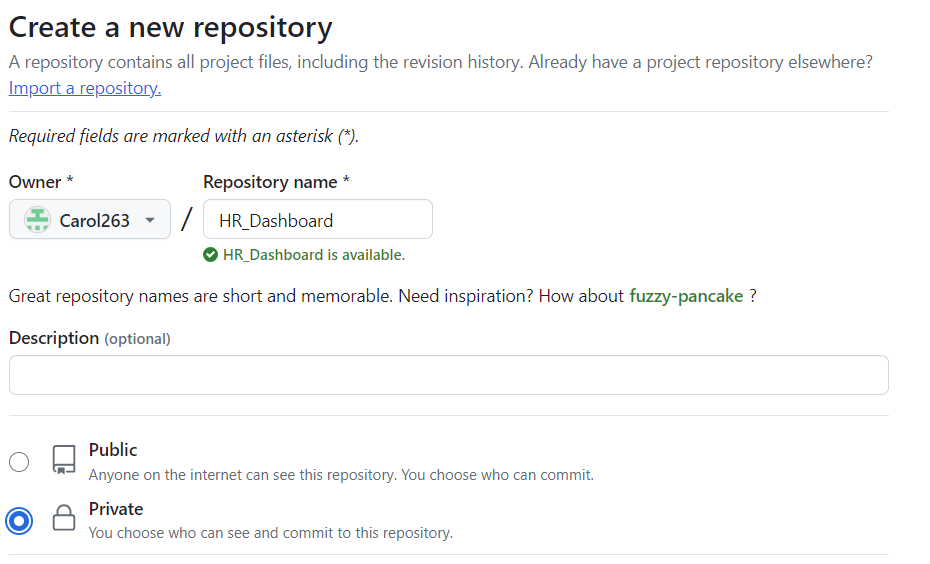Click the 'Repository name *' label
930x564 pixels.
click(x=276, y=182)
